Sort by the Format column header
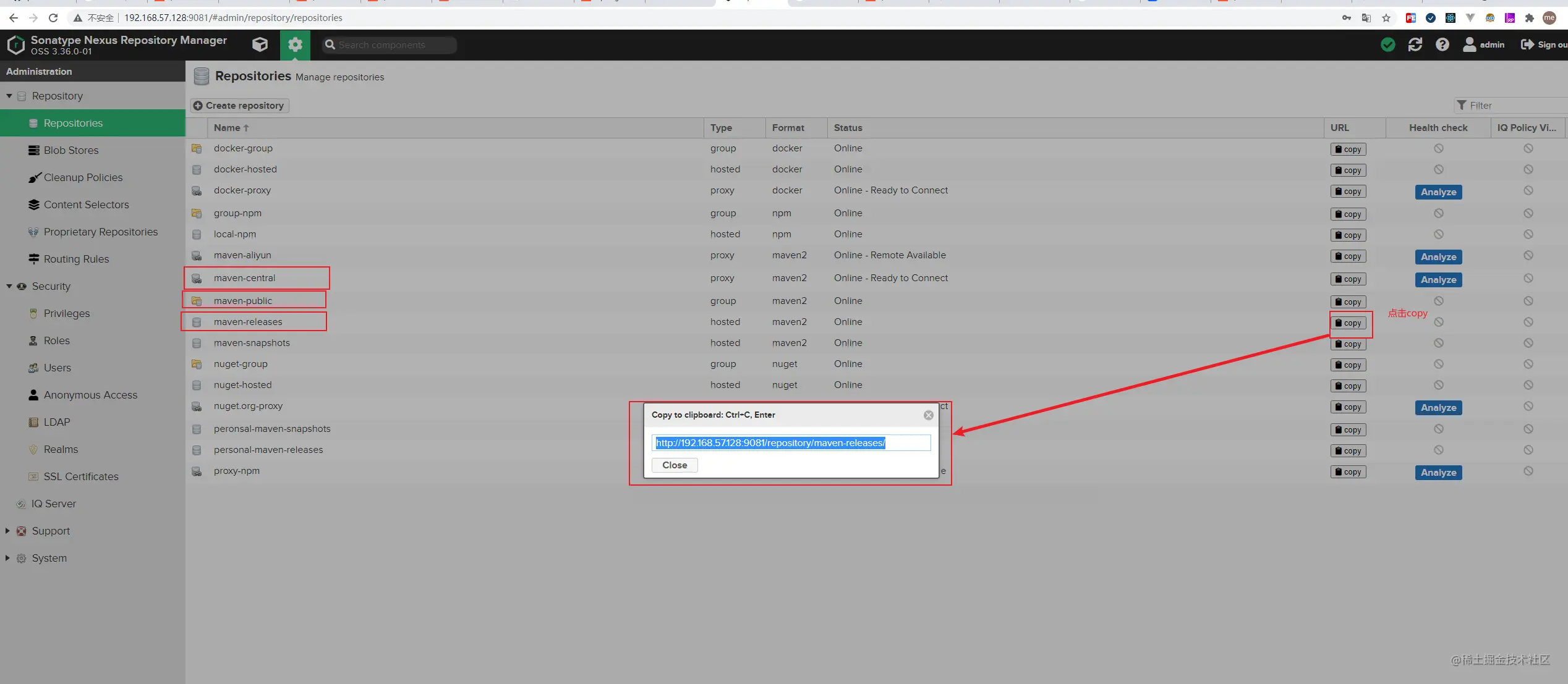 click(796, 128)
